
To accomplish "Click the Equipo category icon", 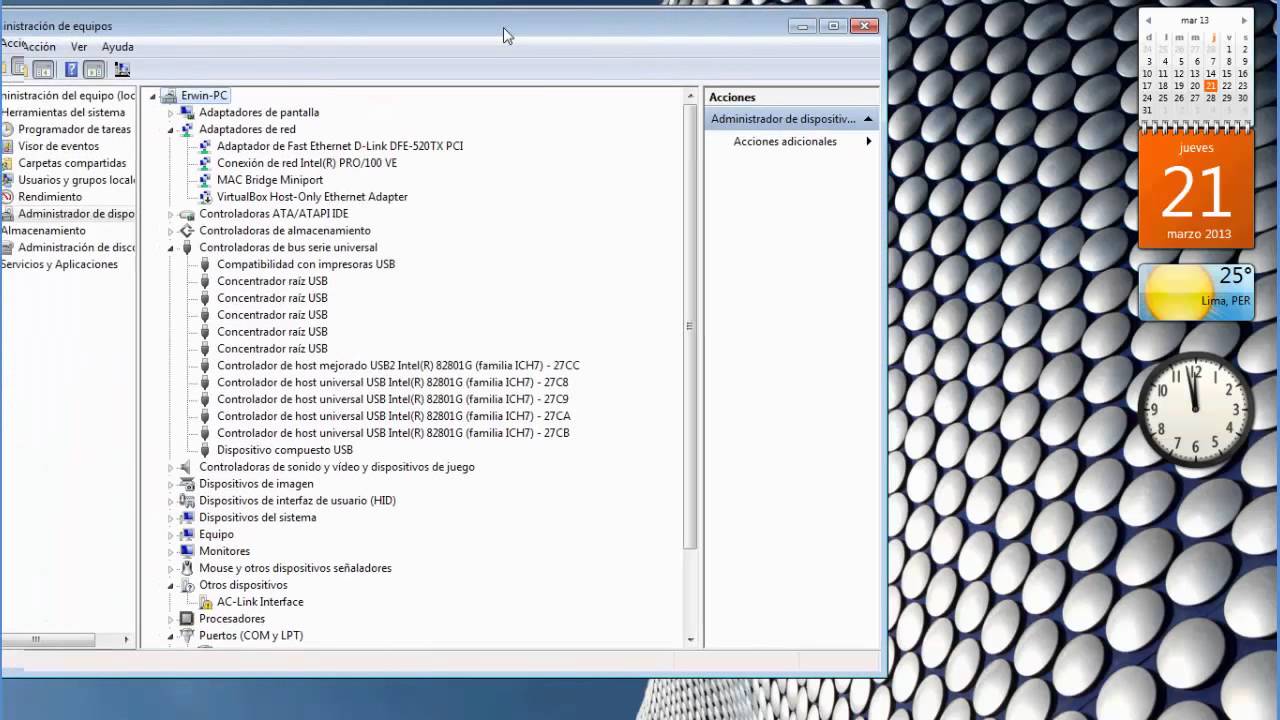I will (187, 534).
